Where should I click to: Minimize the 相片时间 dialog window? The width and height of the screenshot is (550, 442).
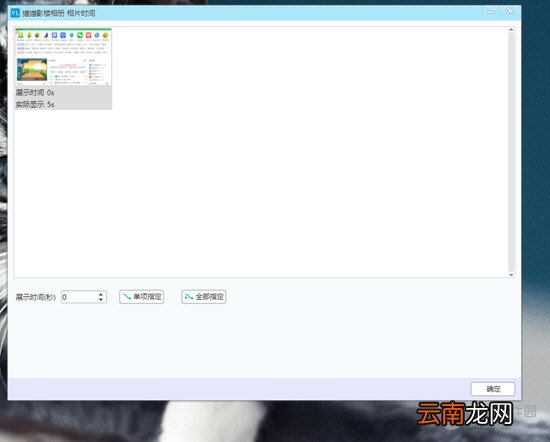click(x=491, y=12)
